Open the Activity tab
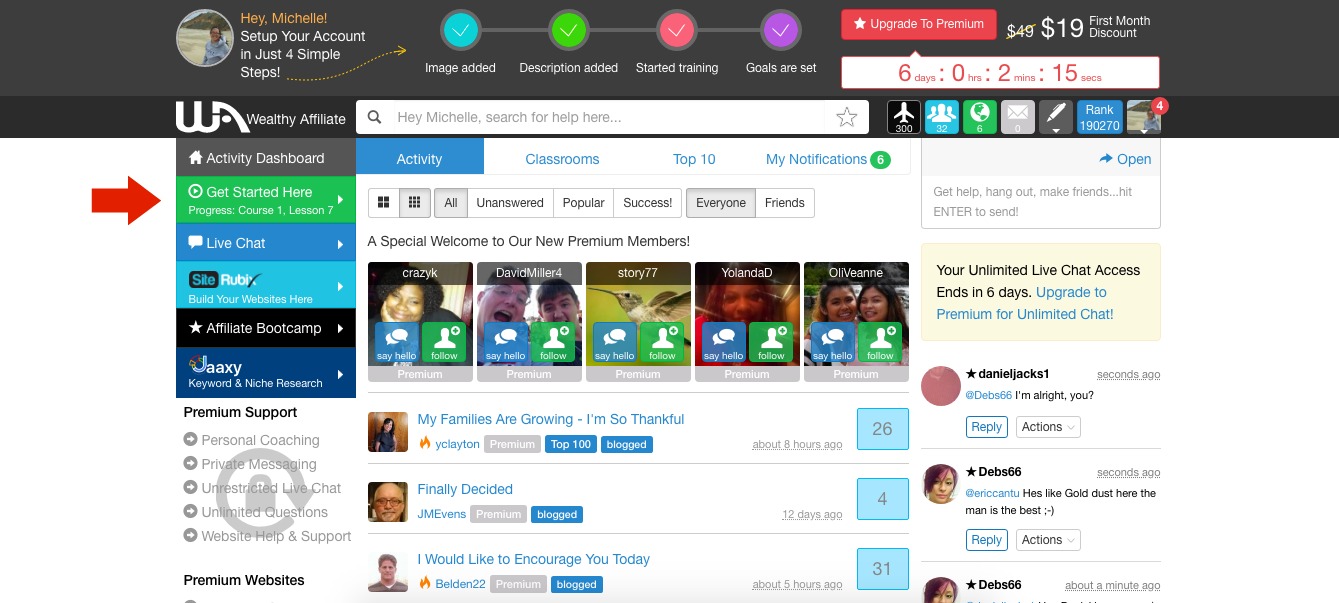The height and width of the screenshot is (603, 1339). click(420, 158)
